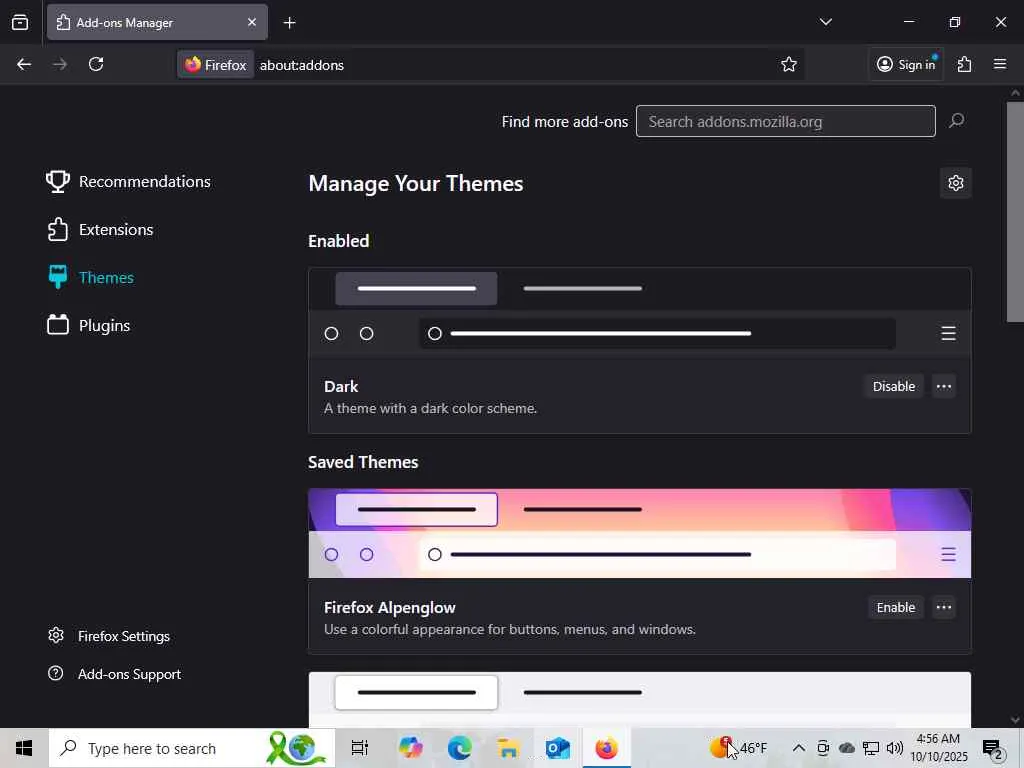Image resolution: width=1024 pixels, height=768 pixels.
Task: Bookmark this page with the star icon
Action: [788, 64]
